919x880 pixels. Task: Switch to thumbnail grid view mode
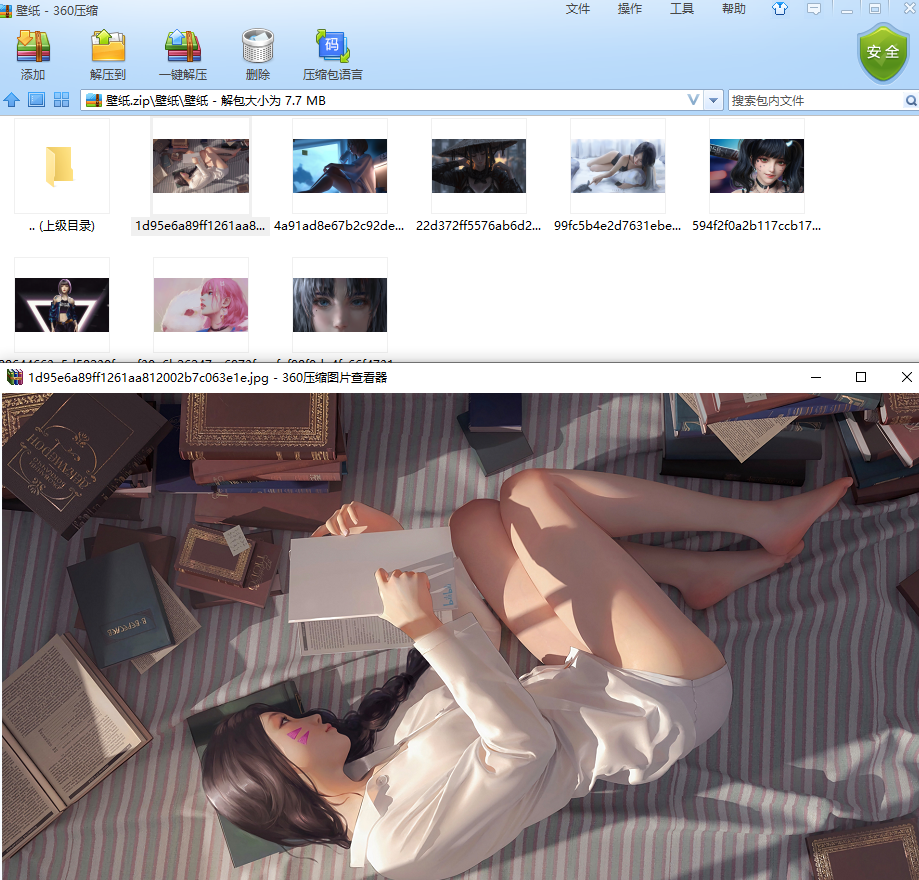(x=61, y=100)
